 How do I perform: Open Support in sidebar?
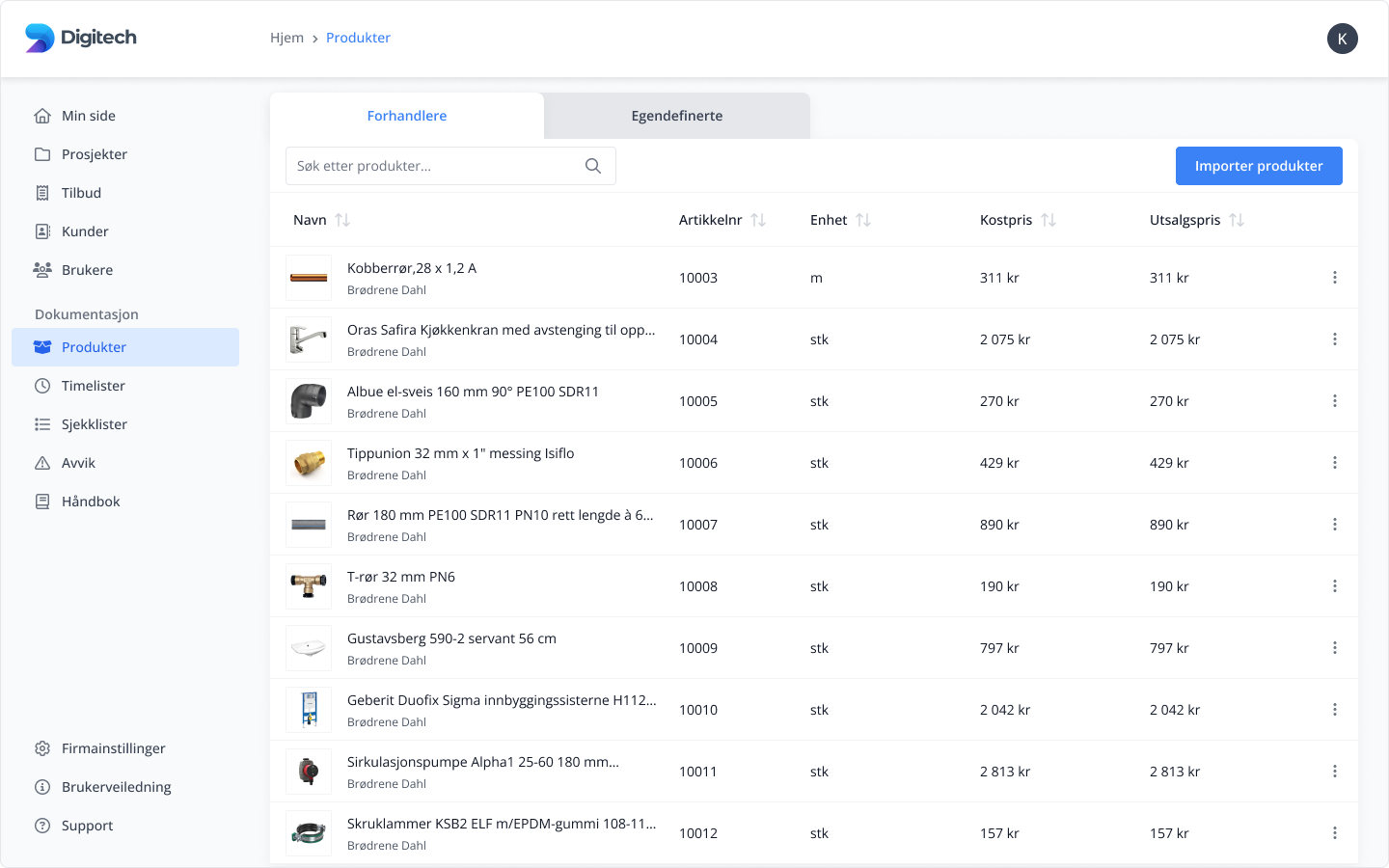125,826
